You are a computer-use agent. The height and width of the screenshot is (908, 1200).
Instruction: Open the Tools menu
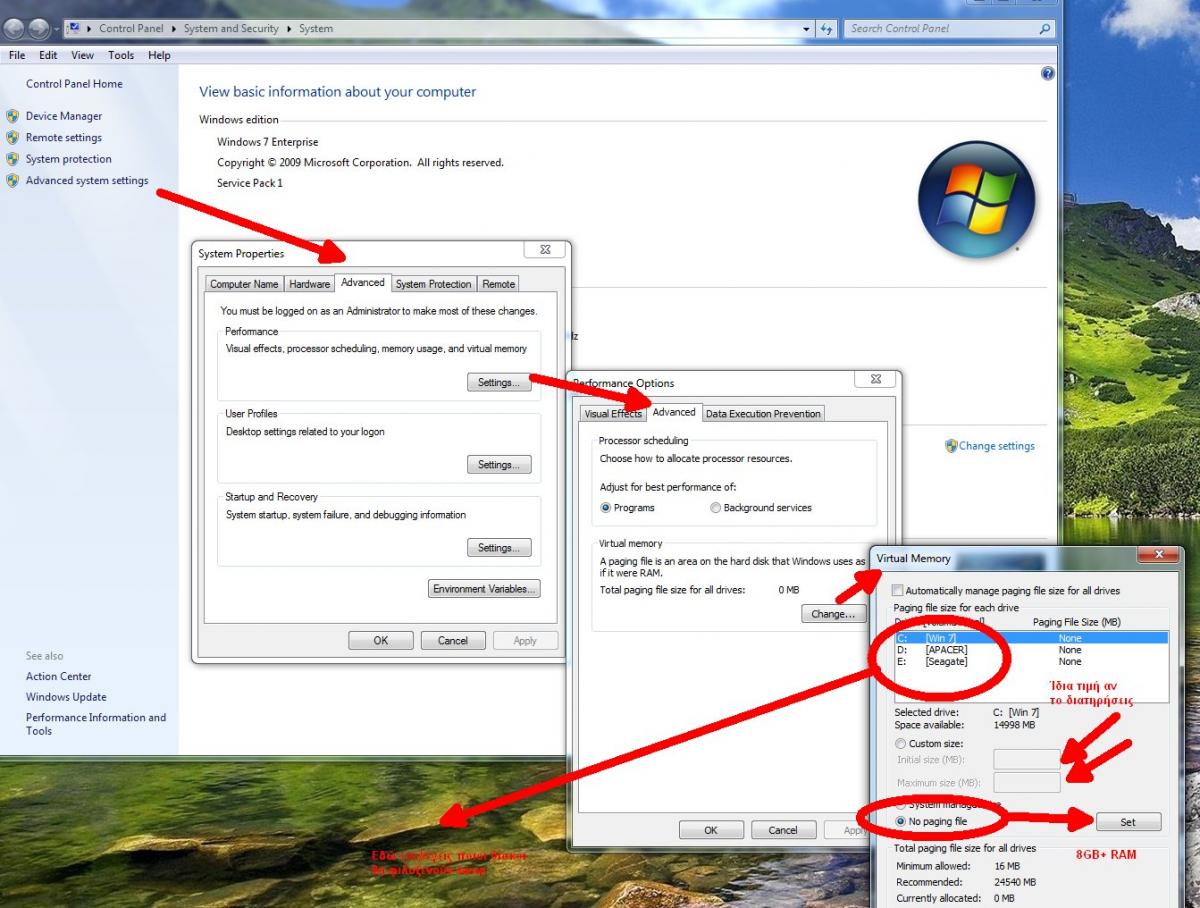pos(121,56)
